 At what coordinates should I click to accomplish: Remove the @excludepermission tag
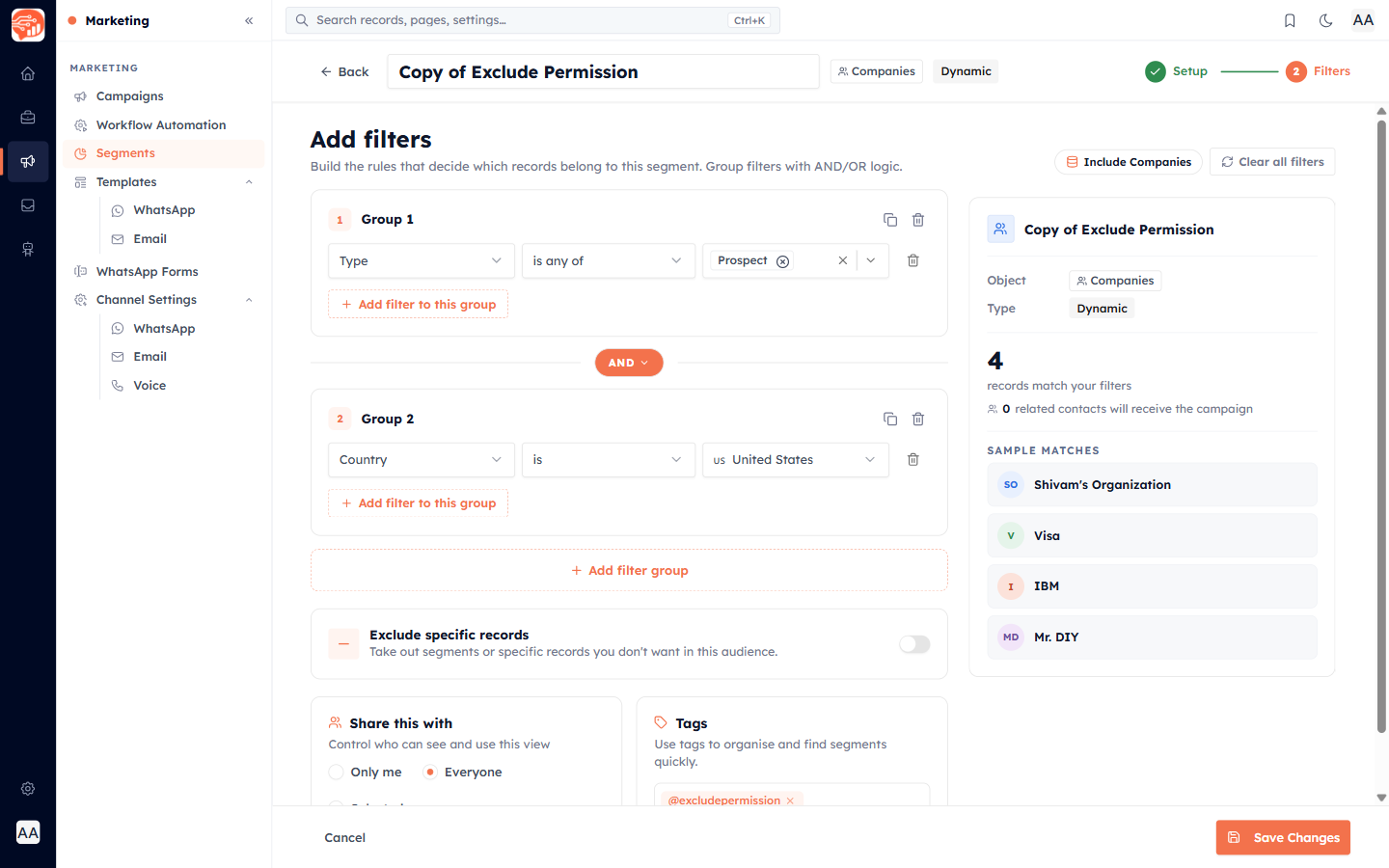[790, 800]
